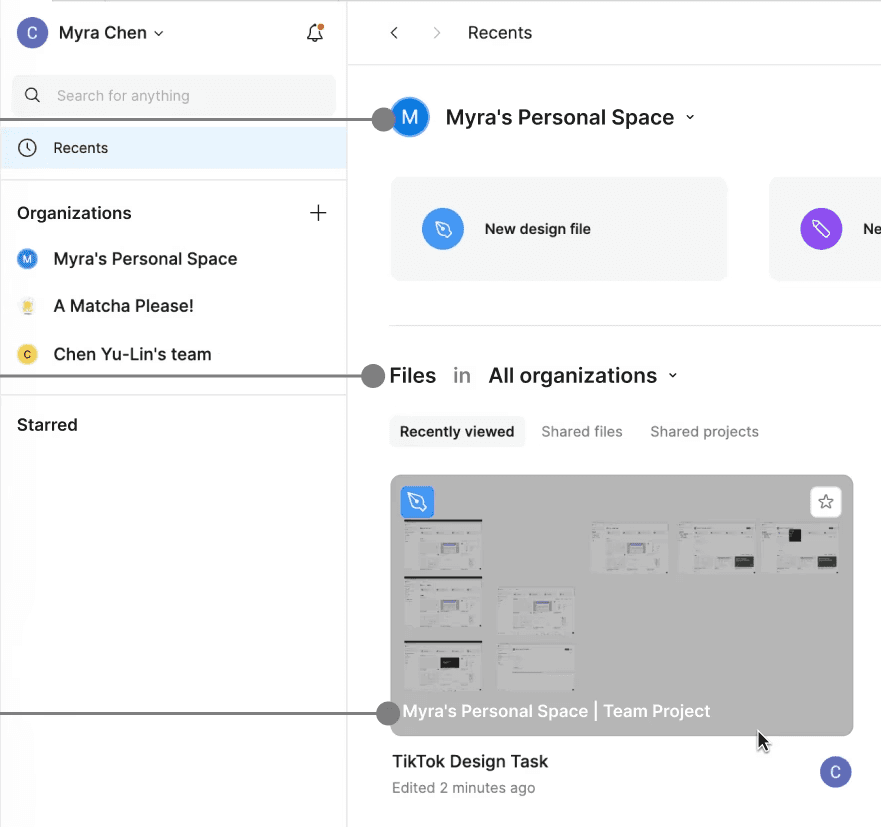Select the Recently viewed tab
The height and width of the screenshot is (827, 881).
457,432
